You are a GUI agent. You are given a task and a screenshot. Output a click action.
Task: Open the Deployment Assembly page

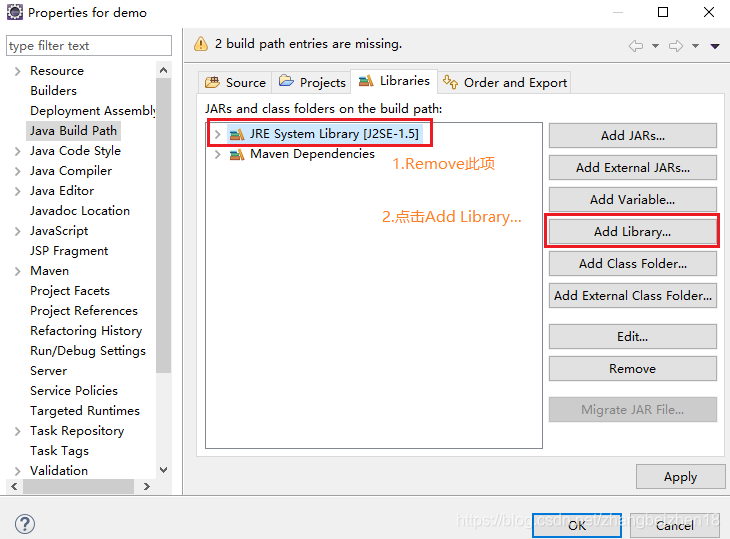coord(93,111)
